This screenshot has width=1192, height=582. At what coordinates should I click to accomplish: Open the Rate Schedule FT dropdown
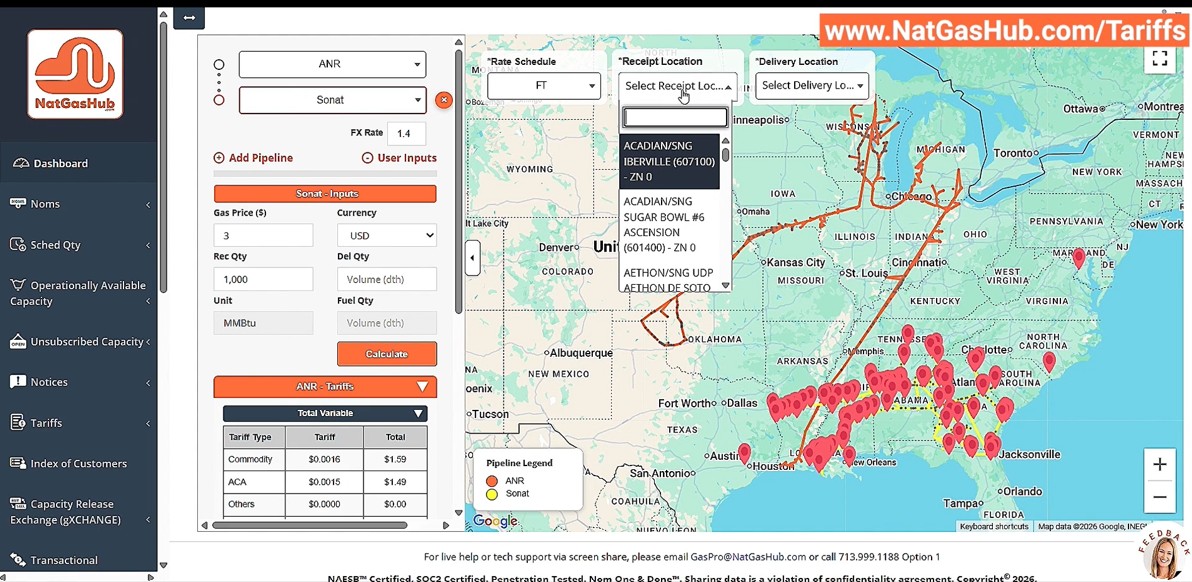544,86
